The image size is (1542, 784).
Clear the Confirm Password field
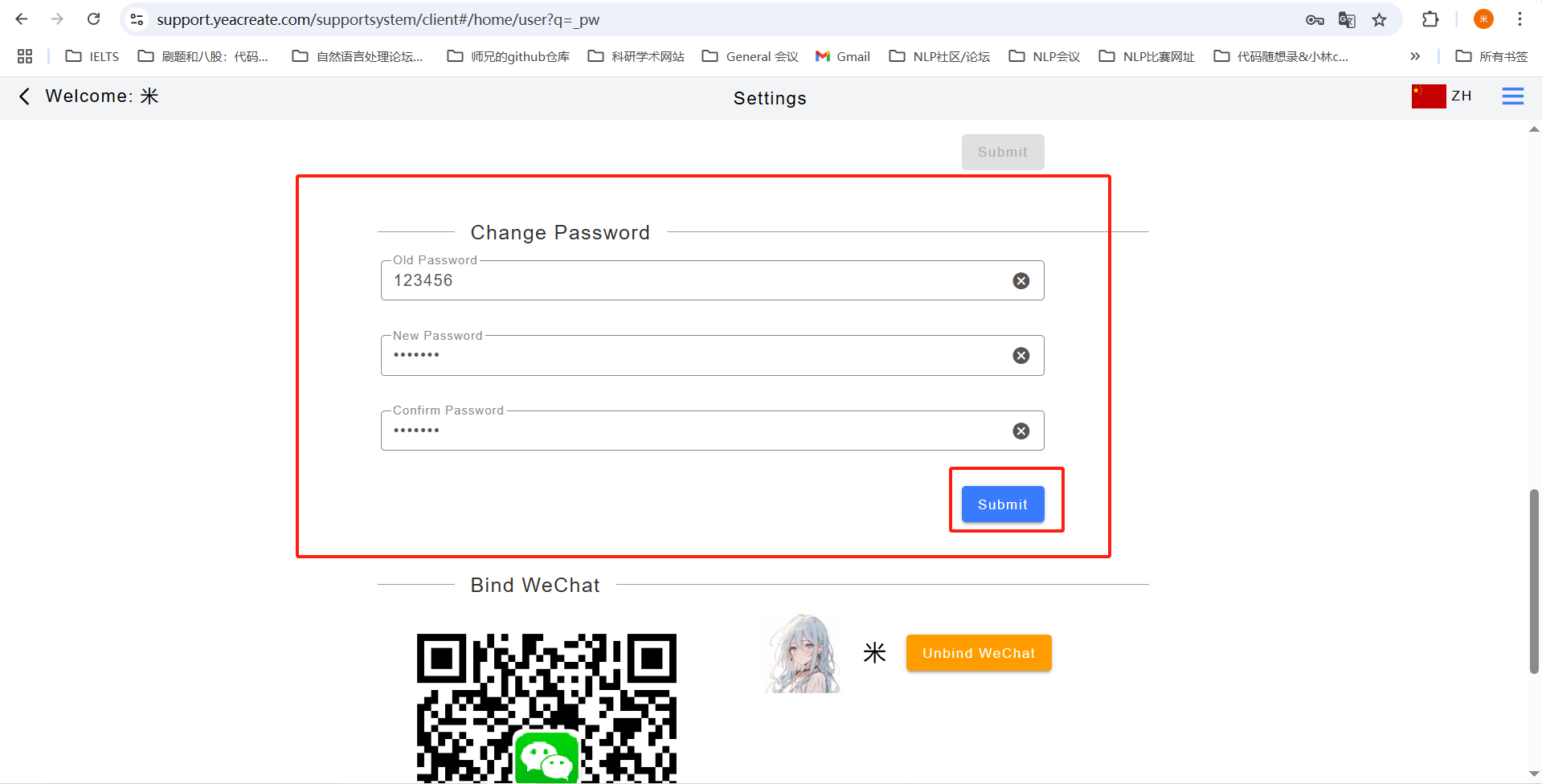coord(1021,431)
